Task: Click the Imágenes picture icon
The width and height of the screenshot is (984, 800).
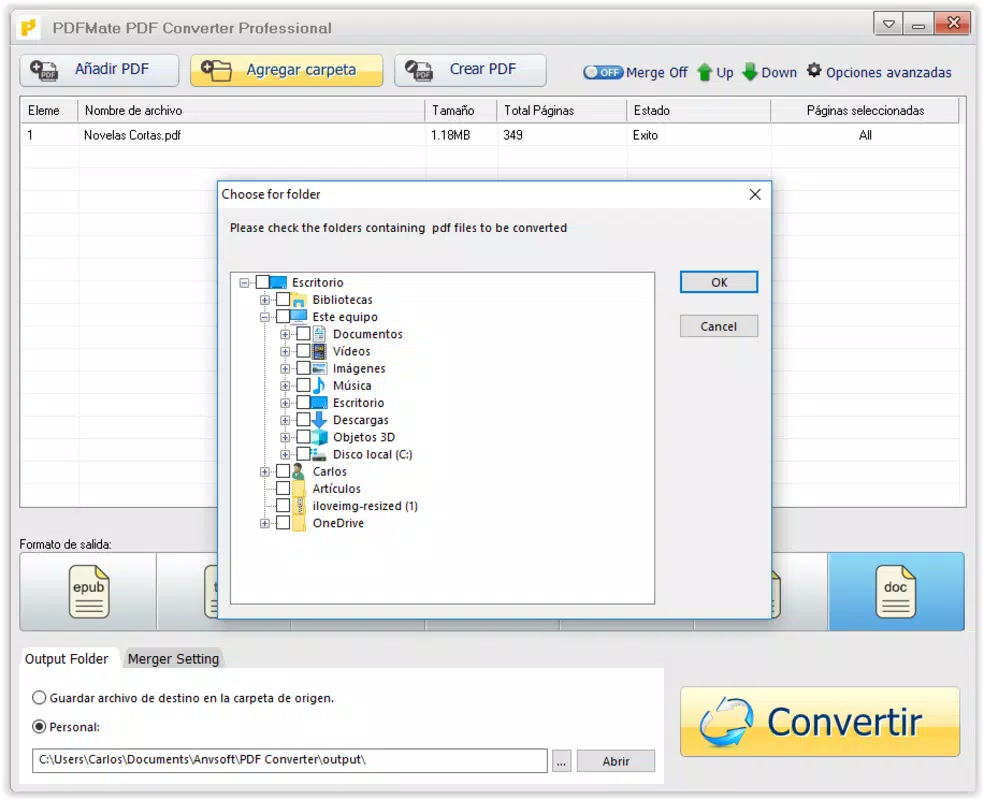Action: (x=319, y=368)
